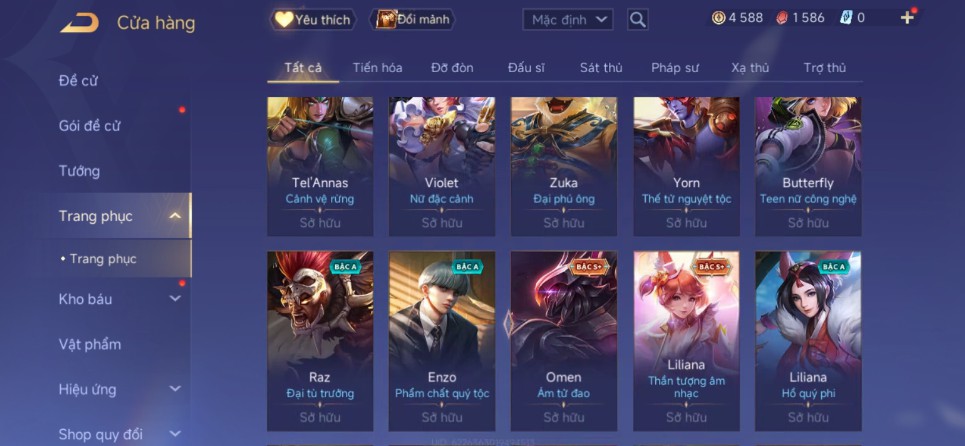The width and height of the screenshot is (965, 446).
Task: Open the search magnifier icon
Action: tap(638, 20)
